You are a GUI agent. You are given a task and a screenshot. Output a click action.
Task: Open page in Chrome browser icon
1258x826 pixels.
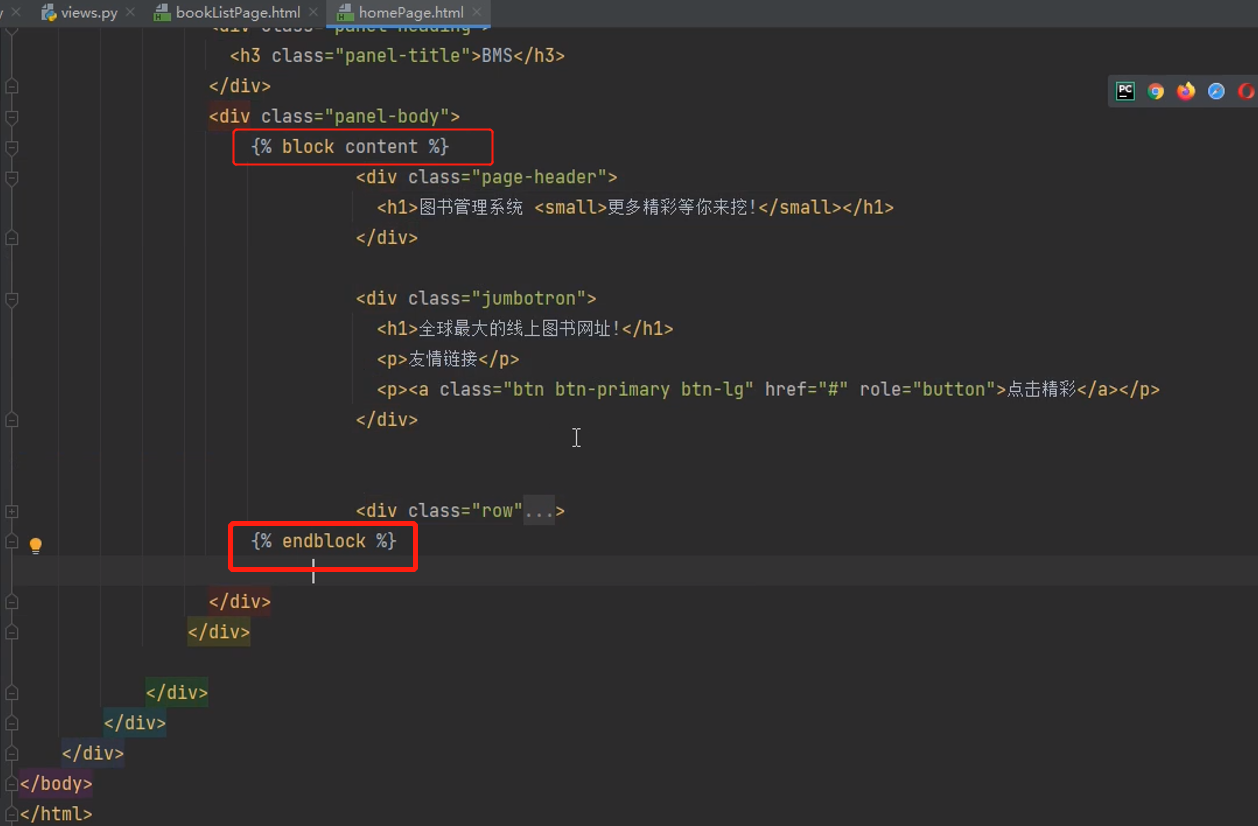[x=1156, y=91]
